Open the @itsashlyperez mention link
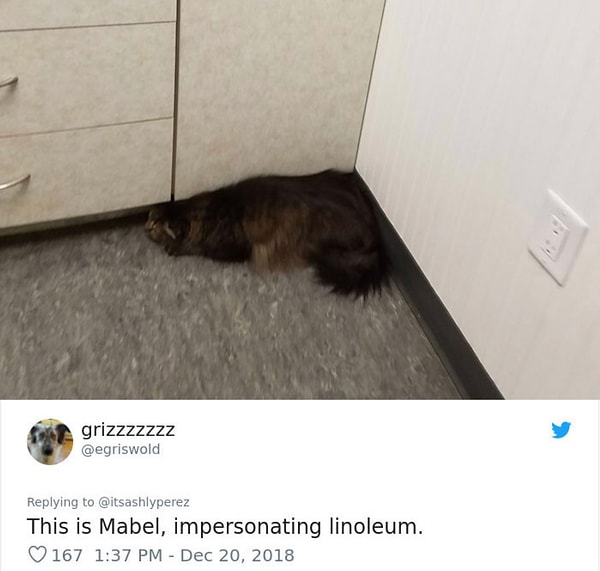Viewport: 600px width, 571px height. point(144,502)
